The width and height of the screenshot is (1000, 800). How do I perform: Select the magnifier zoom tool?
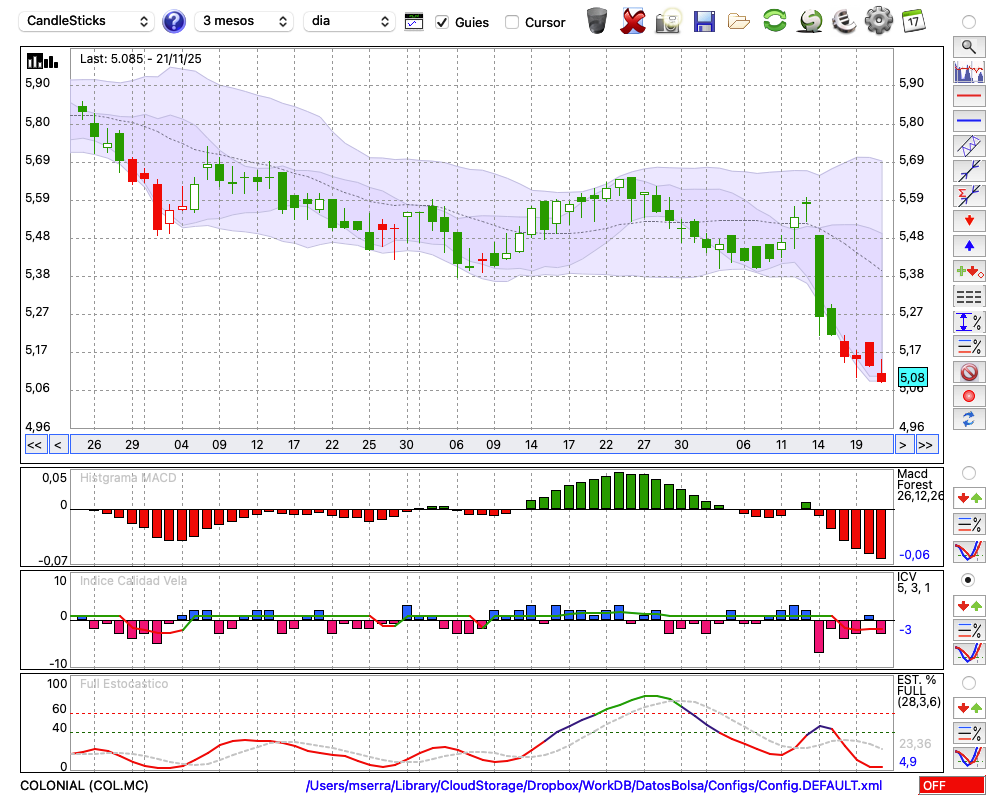(x=969, y=47)
